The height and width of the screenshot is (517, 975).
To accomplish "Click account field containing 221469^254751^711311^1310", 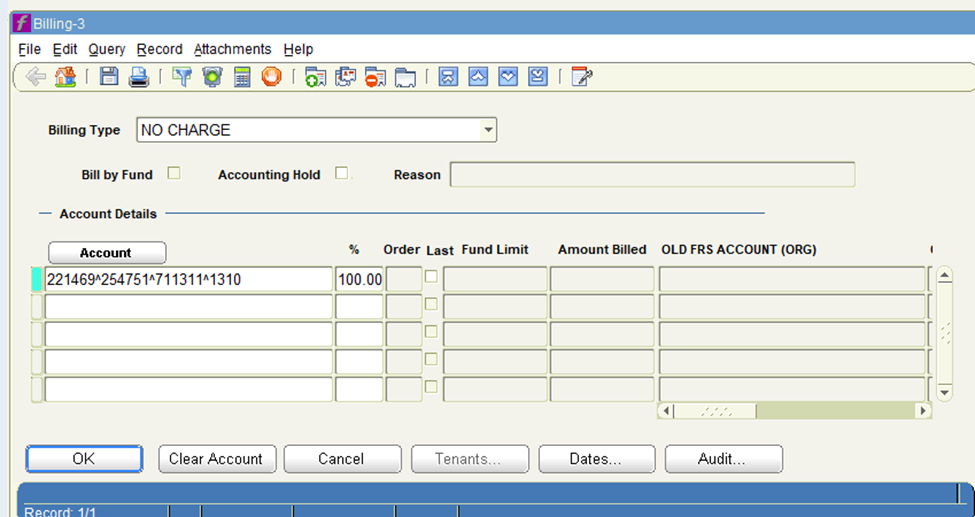I will tap(188, 279).
